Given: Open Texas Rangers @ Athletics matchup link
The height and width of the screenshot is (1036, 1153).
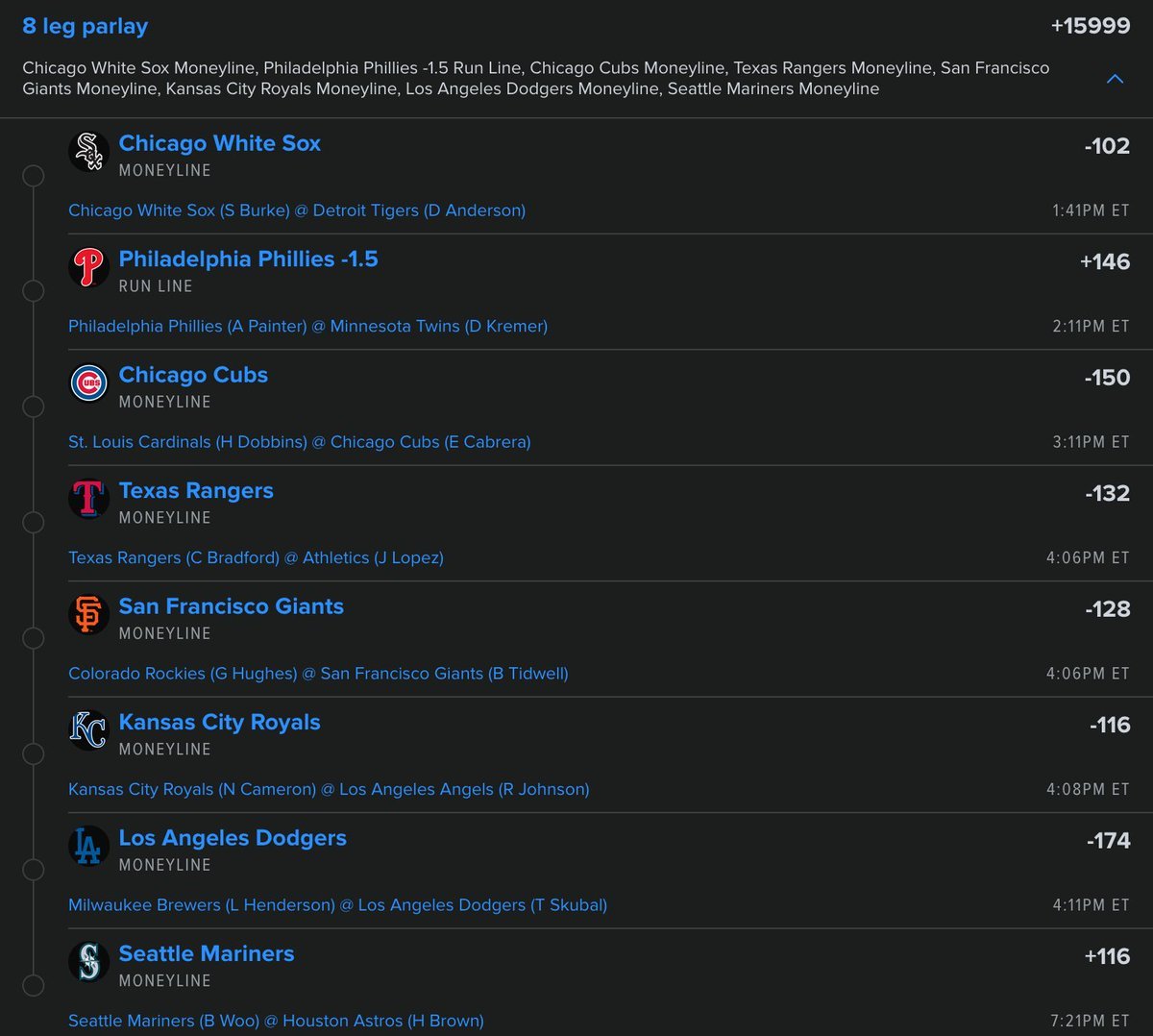Looking at the screenshot, I should click(256, 558).
